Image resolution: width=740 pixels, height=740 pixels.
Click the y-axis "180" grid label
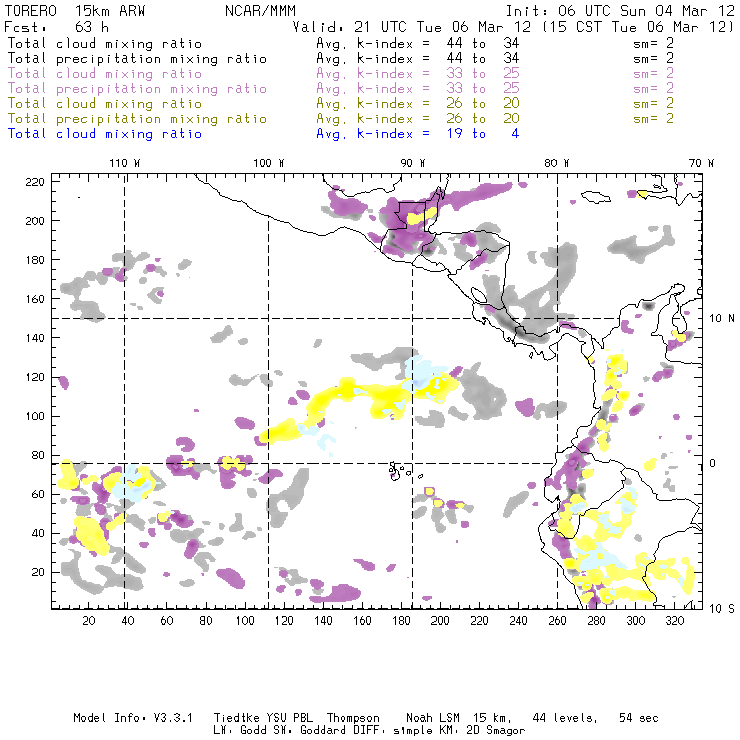click(x=35, y=260)
